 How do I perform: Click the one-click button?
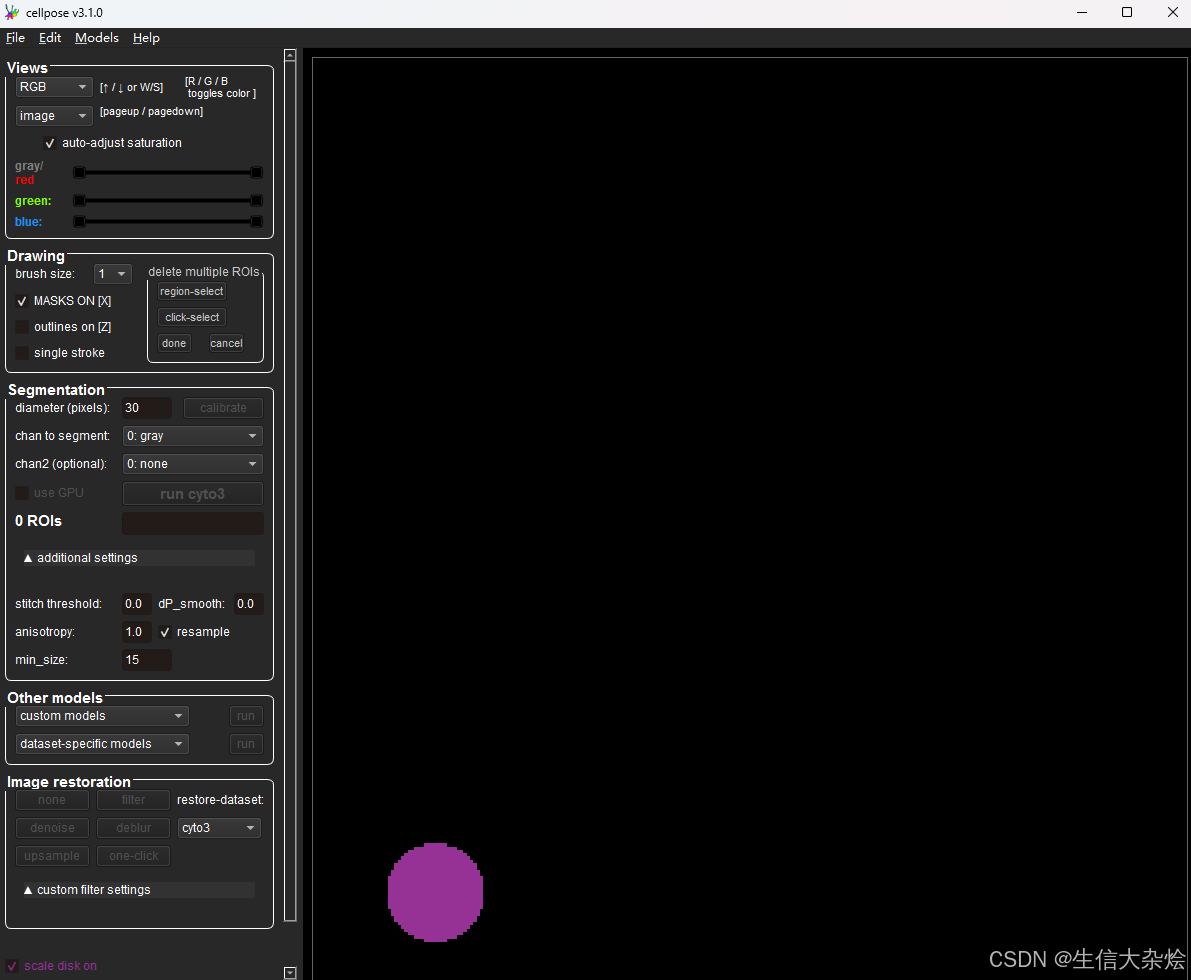(134, 856)
